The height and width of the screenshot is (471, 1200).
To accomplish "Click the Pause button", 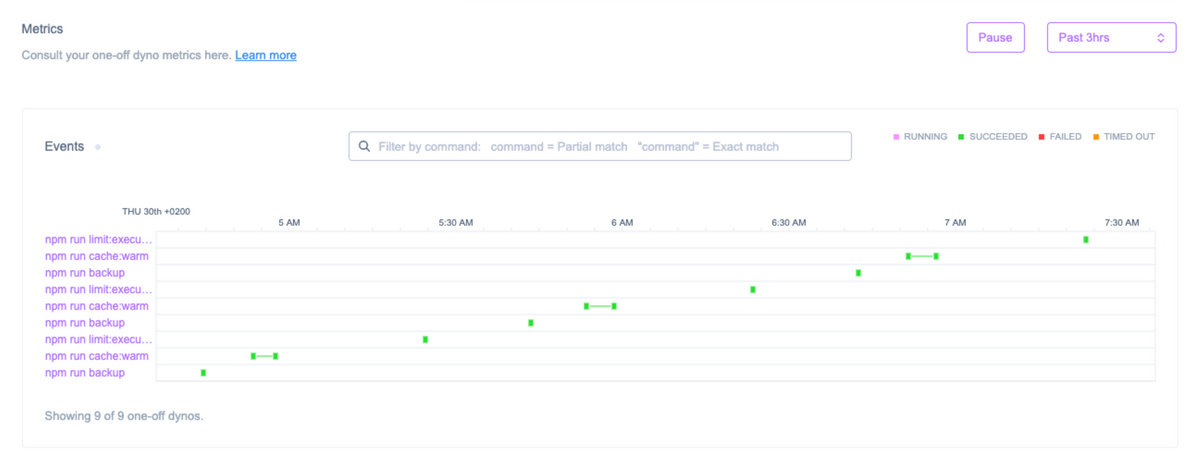I will click(x=995, y=38).
